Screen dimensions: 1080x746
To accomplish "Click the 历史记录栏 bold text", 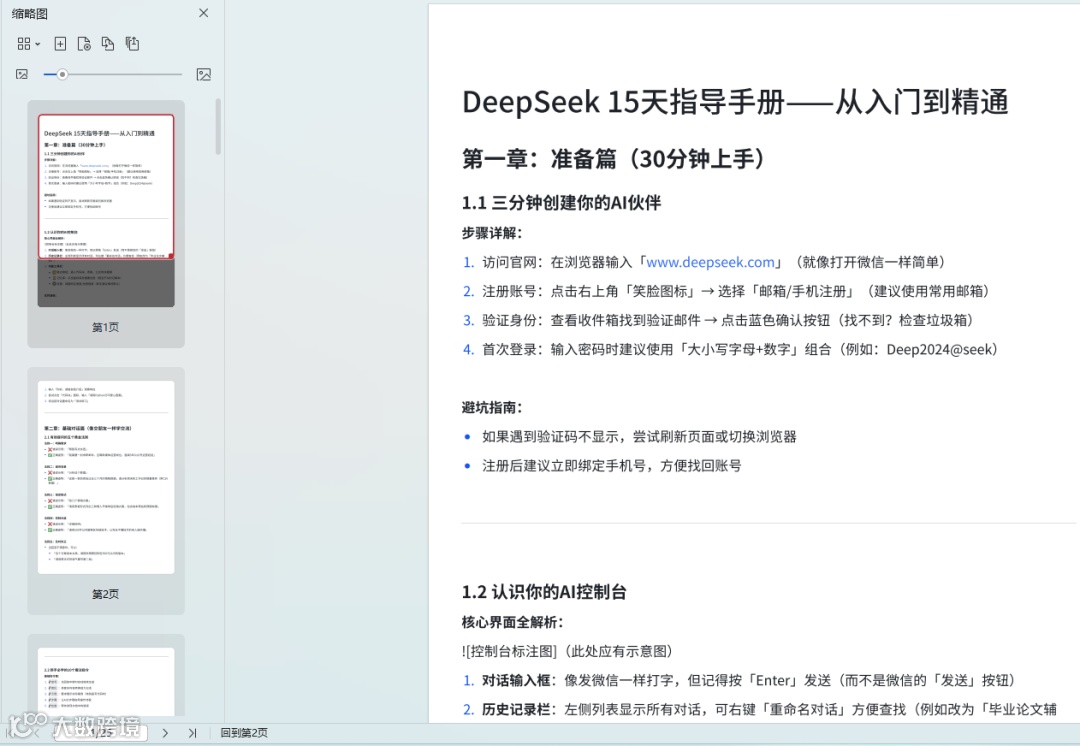I will click(516, 709).
